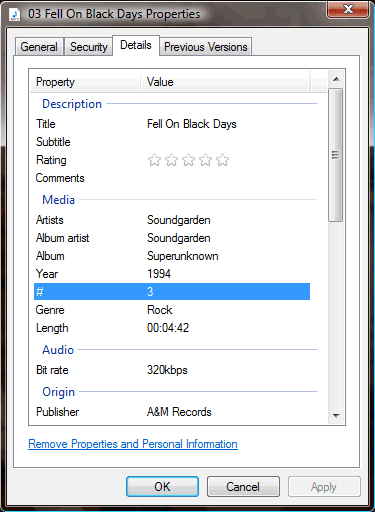Click the scrollbar down arrow
The width and height of the screenshot is (375, 512).
(x=336, y=415)
